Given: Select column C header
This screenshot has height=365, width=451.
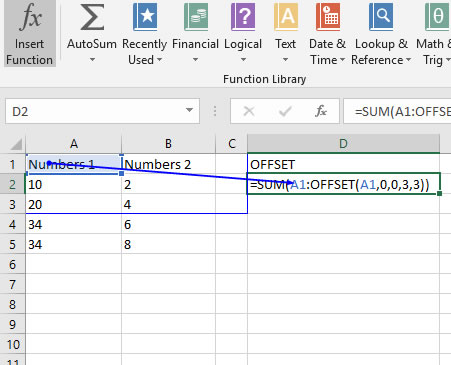Looking at the screenshot, I should coord(232,144).
